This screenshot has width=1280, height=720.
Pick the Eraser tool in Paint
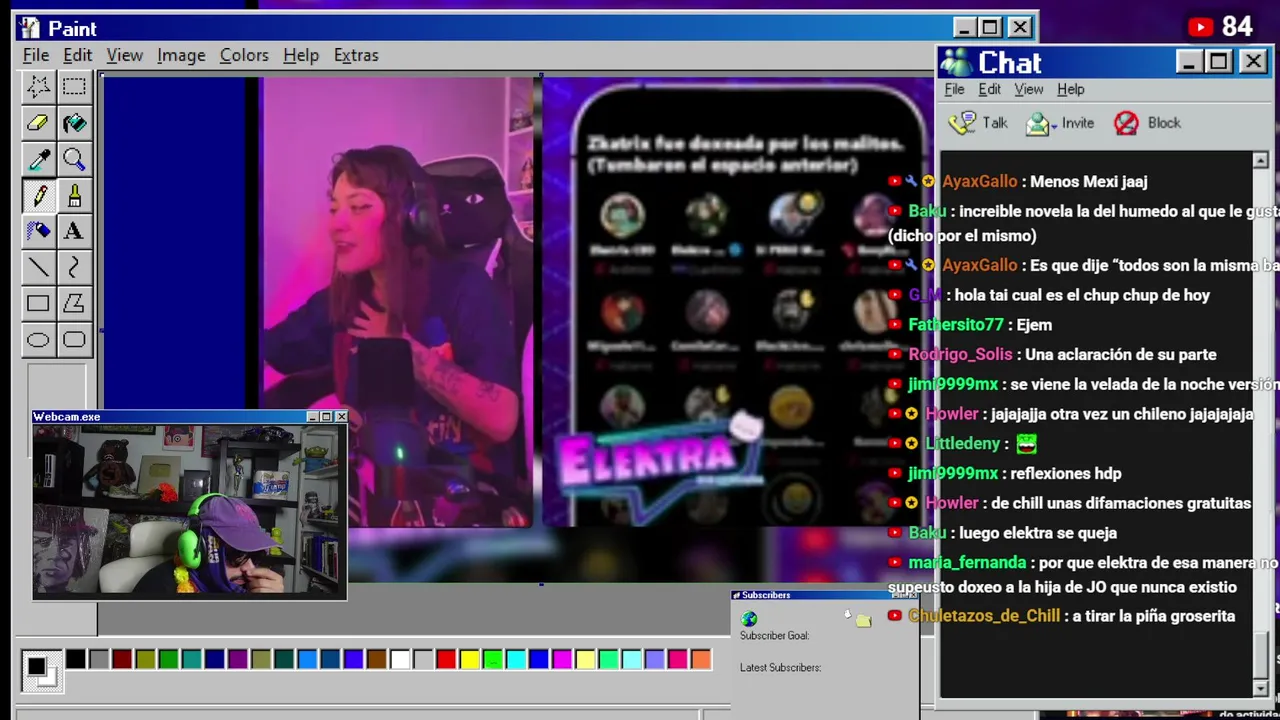[x=38, y=123]
